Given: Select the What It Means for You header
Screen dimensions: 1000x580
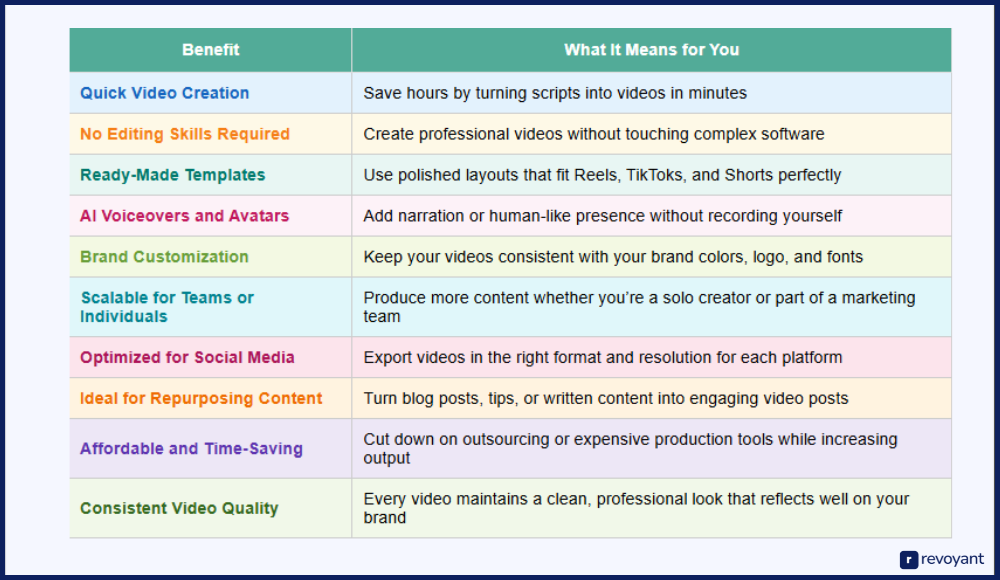Looking at the screenshot, I should tap(651, 50).
